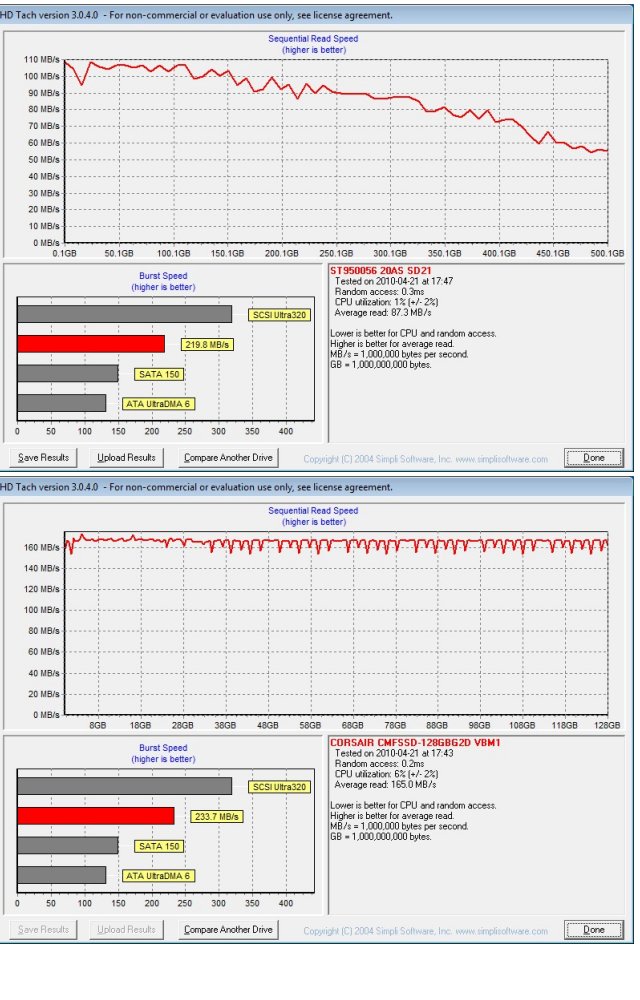Click the text Average read: 165.0 MB/s
Viewport: 640px width, 1000px height.
coord(385,784)
